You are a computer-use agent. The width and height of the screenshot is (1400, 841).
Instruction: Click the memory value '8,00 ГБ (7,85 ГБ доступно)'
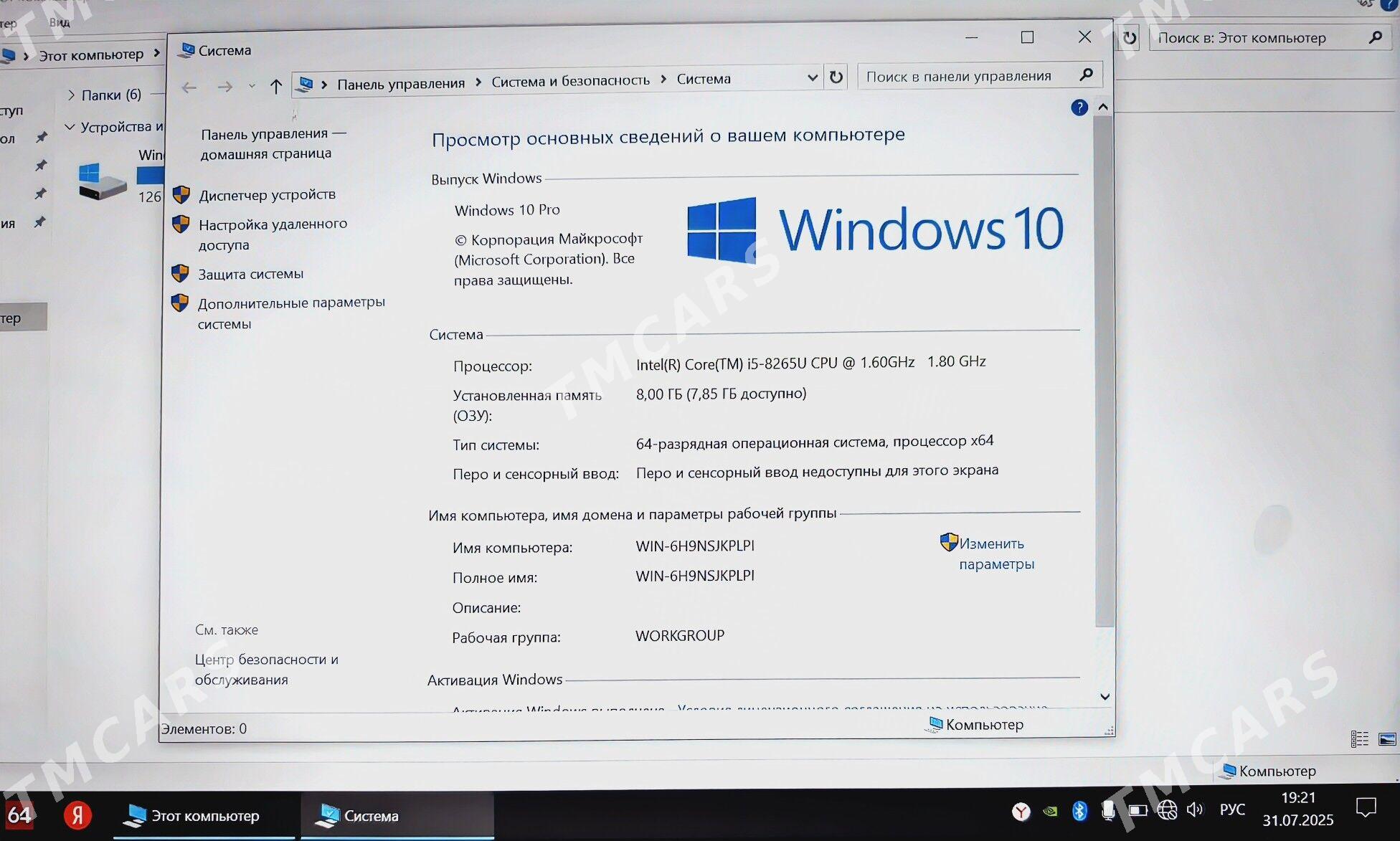pyautogui.click(x=721, y=394)
